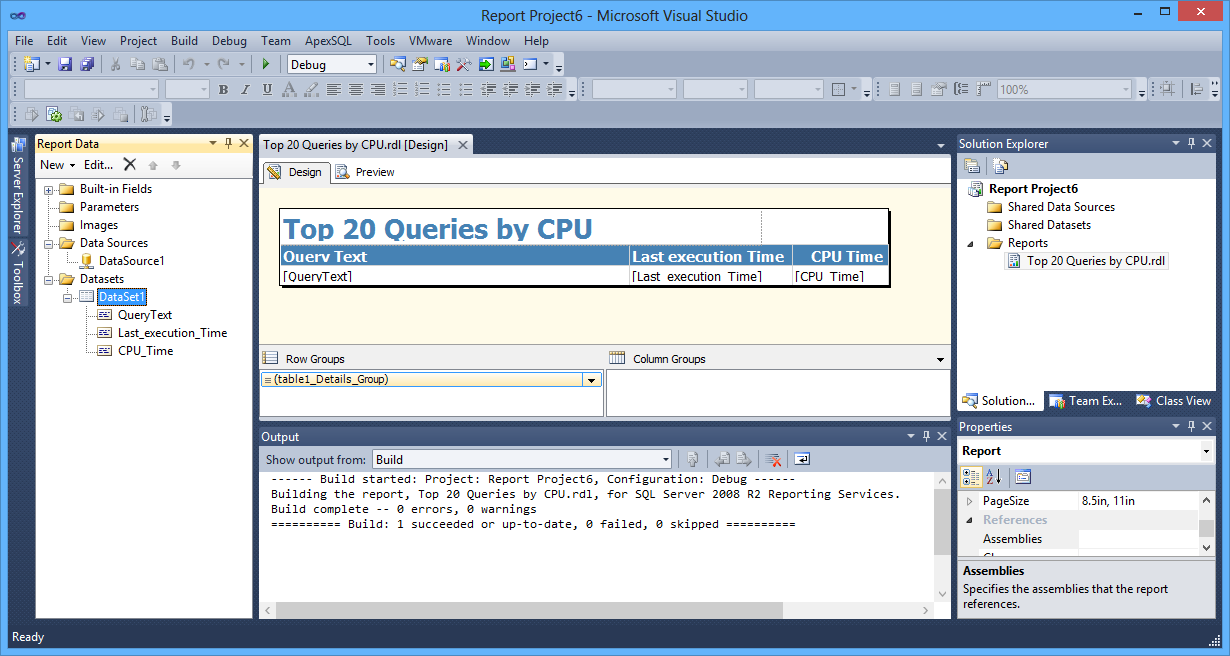Switch to the Preview tab
The height and width of the screenshot is (656, 1230).
click(x=365, y=172)
